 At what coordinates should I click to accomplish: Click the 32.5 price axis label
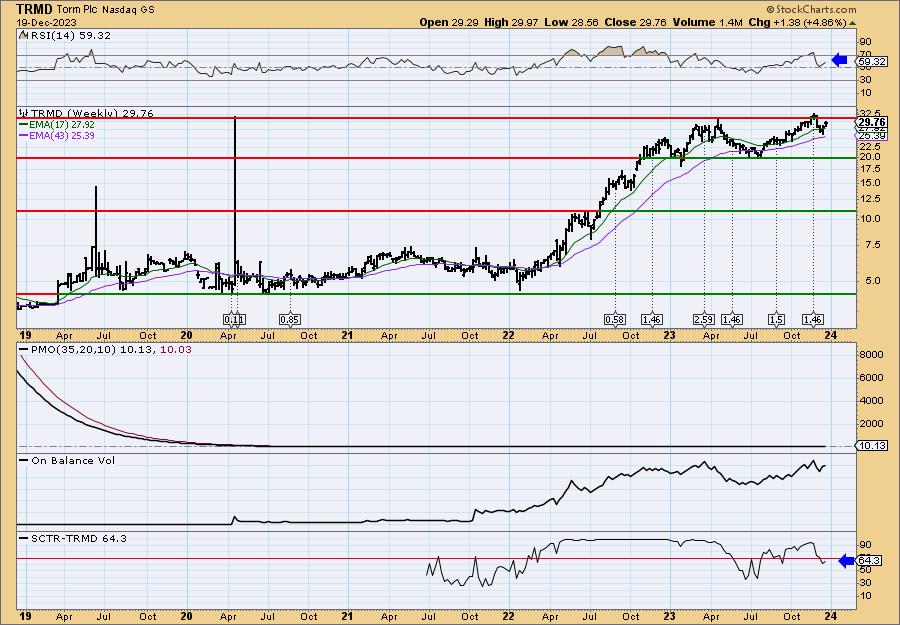point(869,113)
